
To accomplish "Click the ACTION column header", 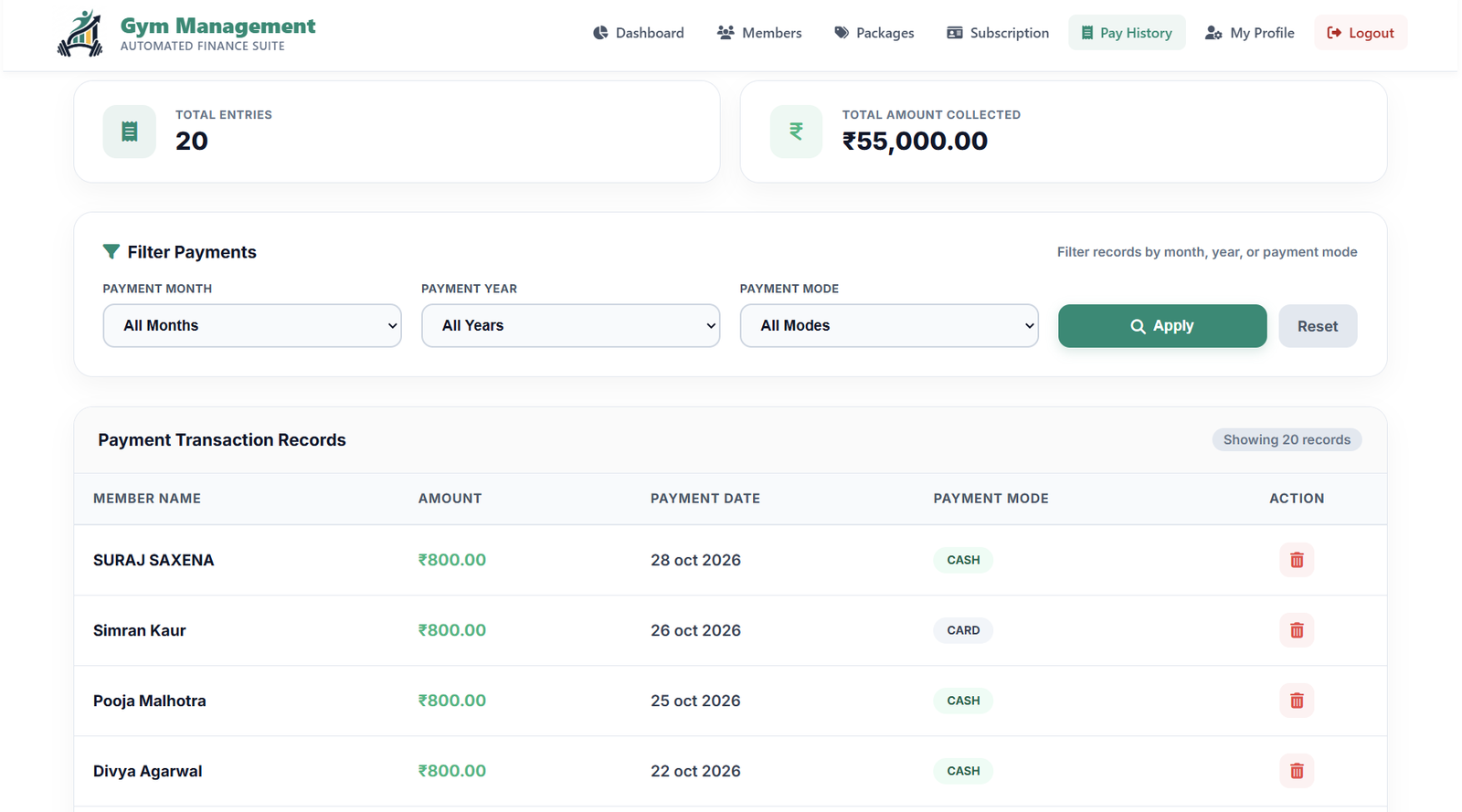I will [1297, 499].
